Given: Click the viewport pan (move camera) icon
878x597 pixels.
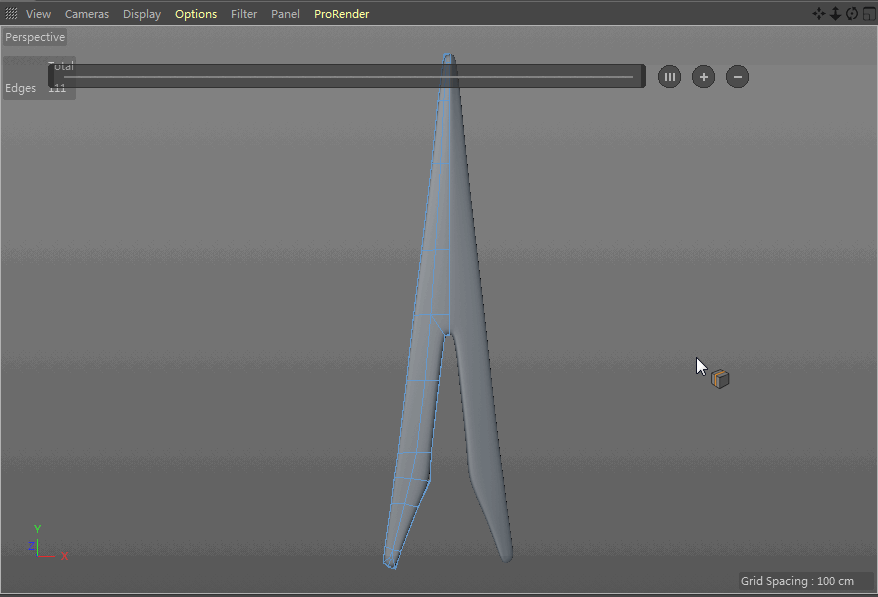Looking at the screenshot, I should click(x=819, y=14).
